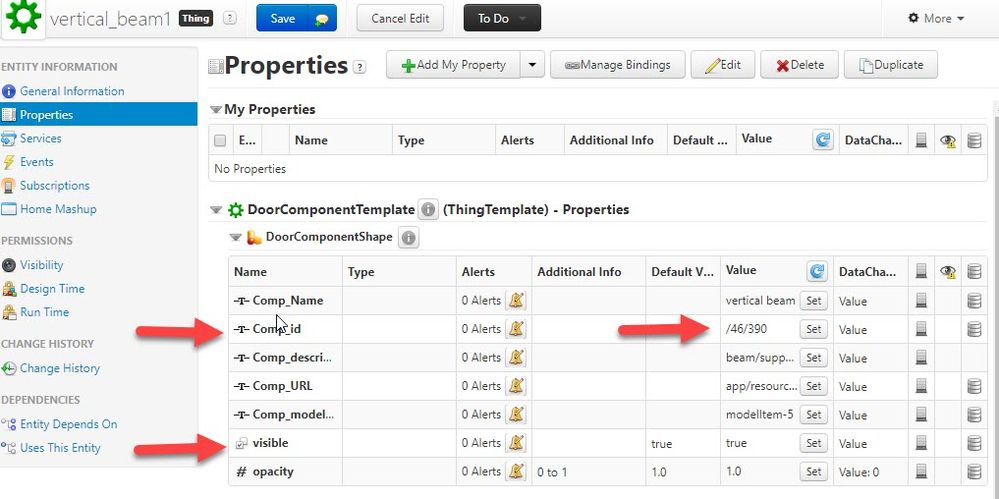Click logged column header icon in My Properties
Screen dimensions: 999x499
click(974, 141)
